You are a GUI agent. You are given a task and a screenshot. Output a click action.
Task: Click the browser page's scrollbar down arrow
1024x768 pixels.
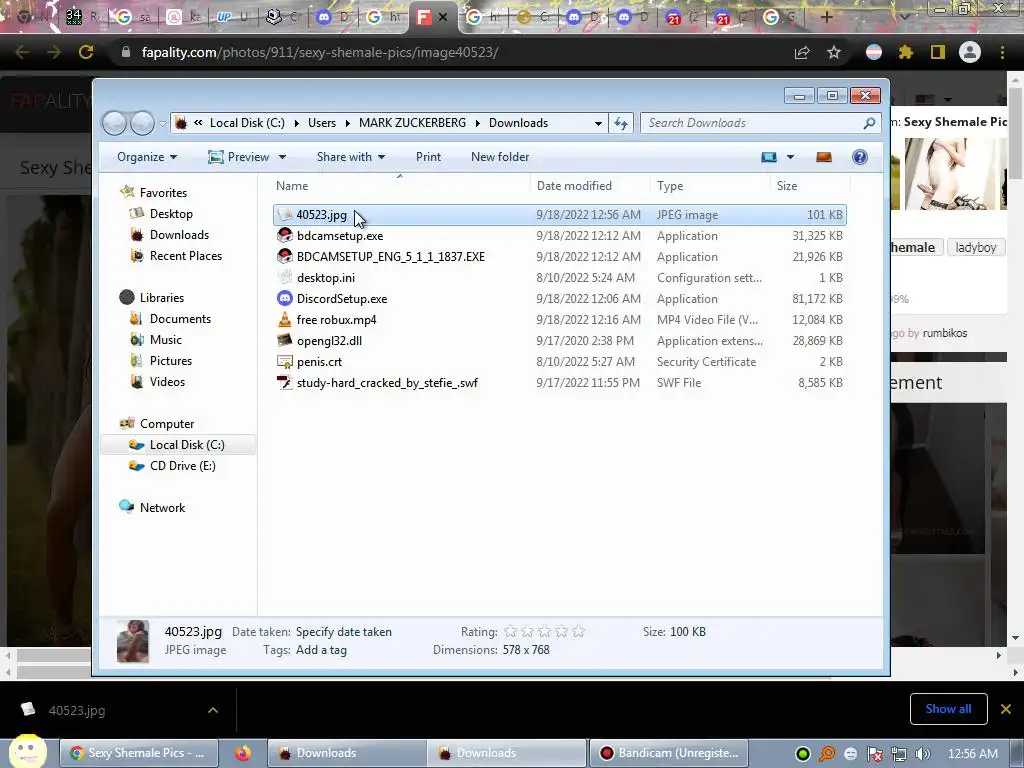click(x=1015, y=637)
